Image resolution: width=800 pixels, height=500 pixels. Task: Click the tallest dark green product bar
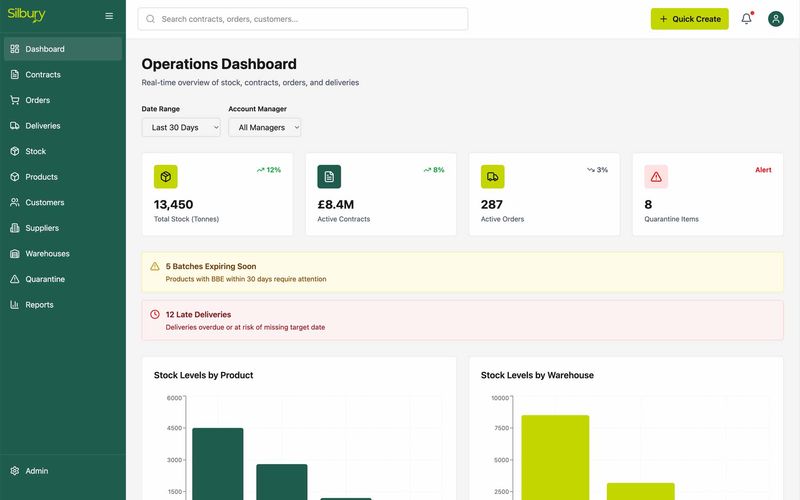point(218,464)
